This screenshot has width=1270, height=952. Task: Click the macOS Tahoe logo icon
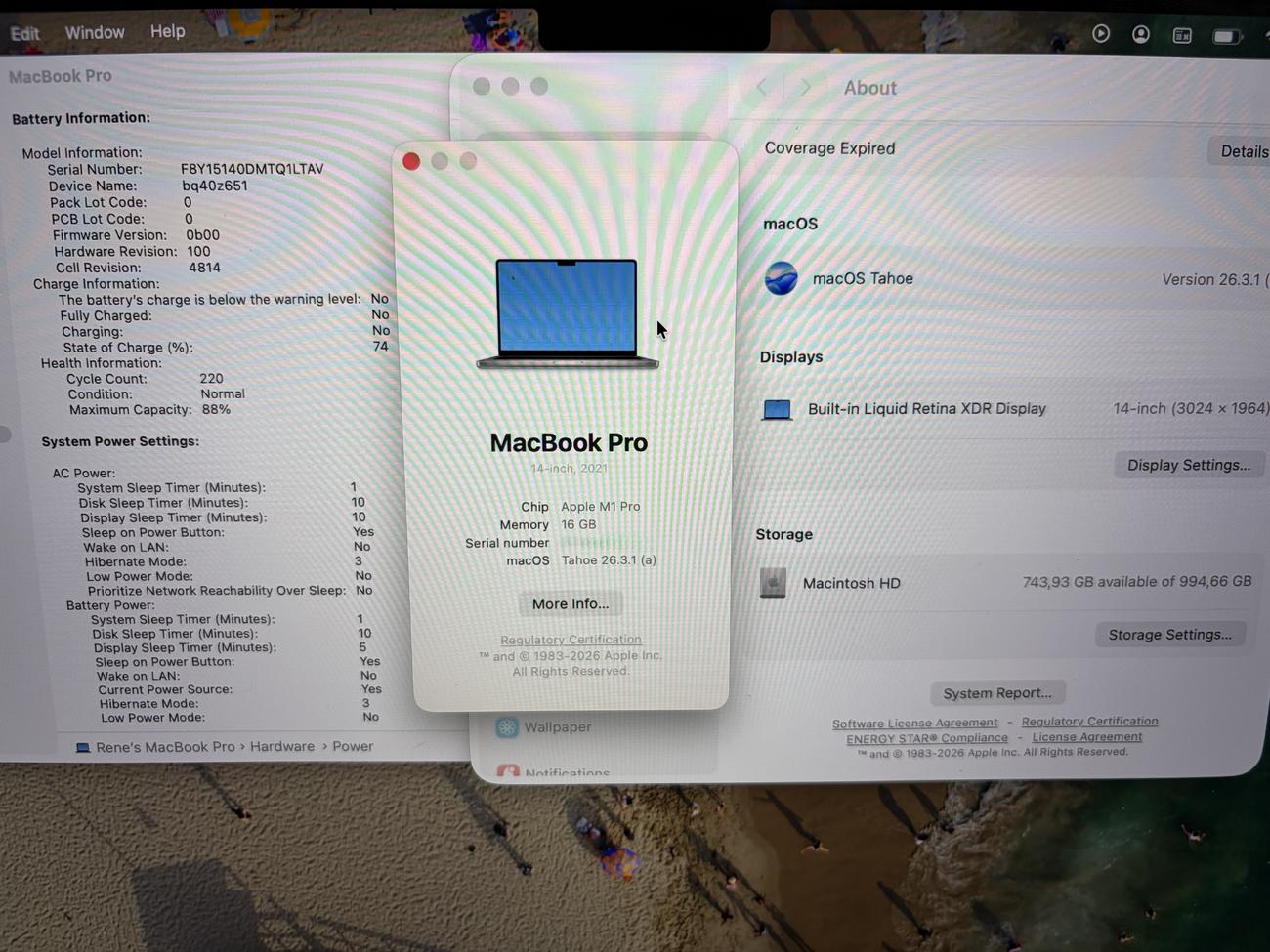pos(781,278)
